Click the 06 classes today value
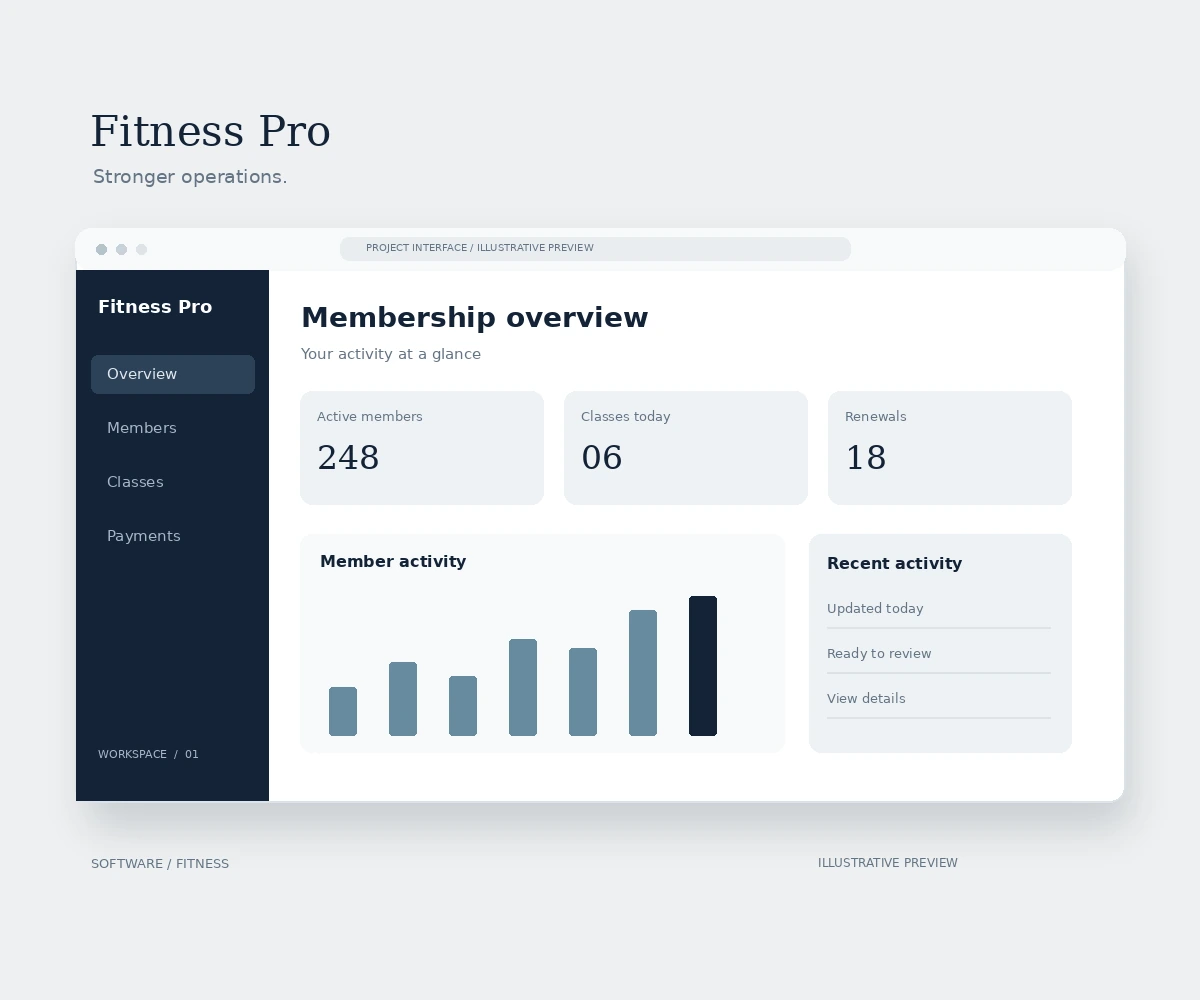Screen dimensions: 1200x1000 point(602,458)
